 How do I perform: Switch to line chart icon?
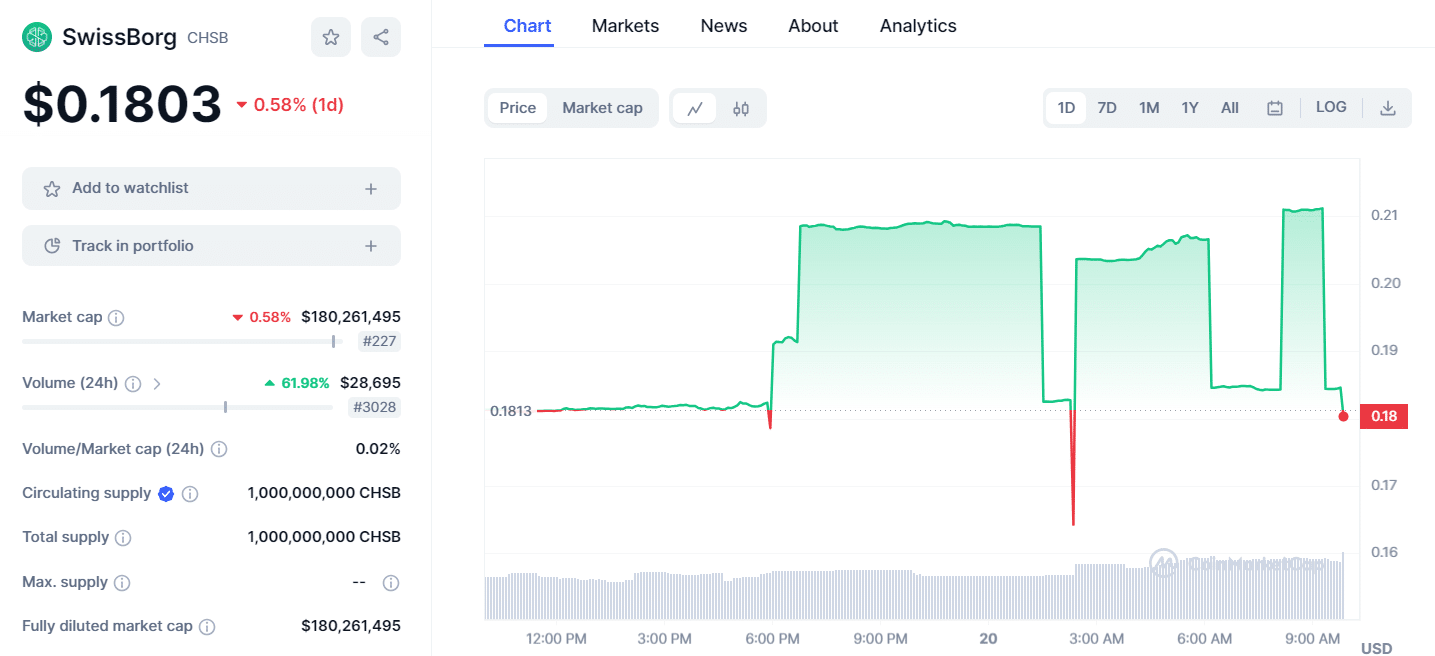click(695, 108)
